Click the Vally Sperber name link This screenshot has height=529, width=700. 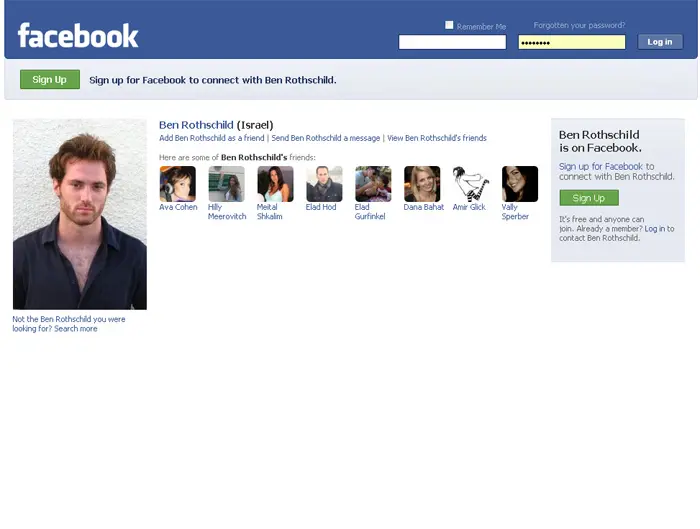[x=515, y=212]
